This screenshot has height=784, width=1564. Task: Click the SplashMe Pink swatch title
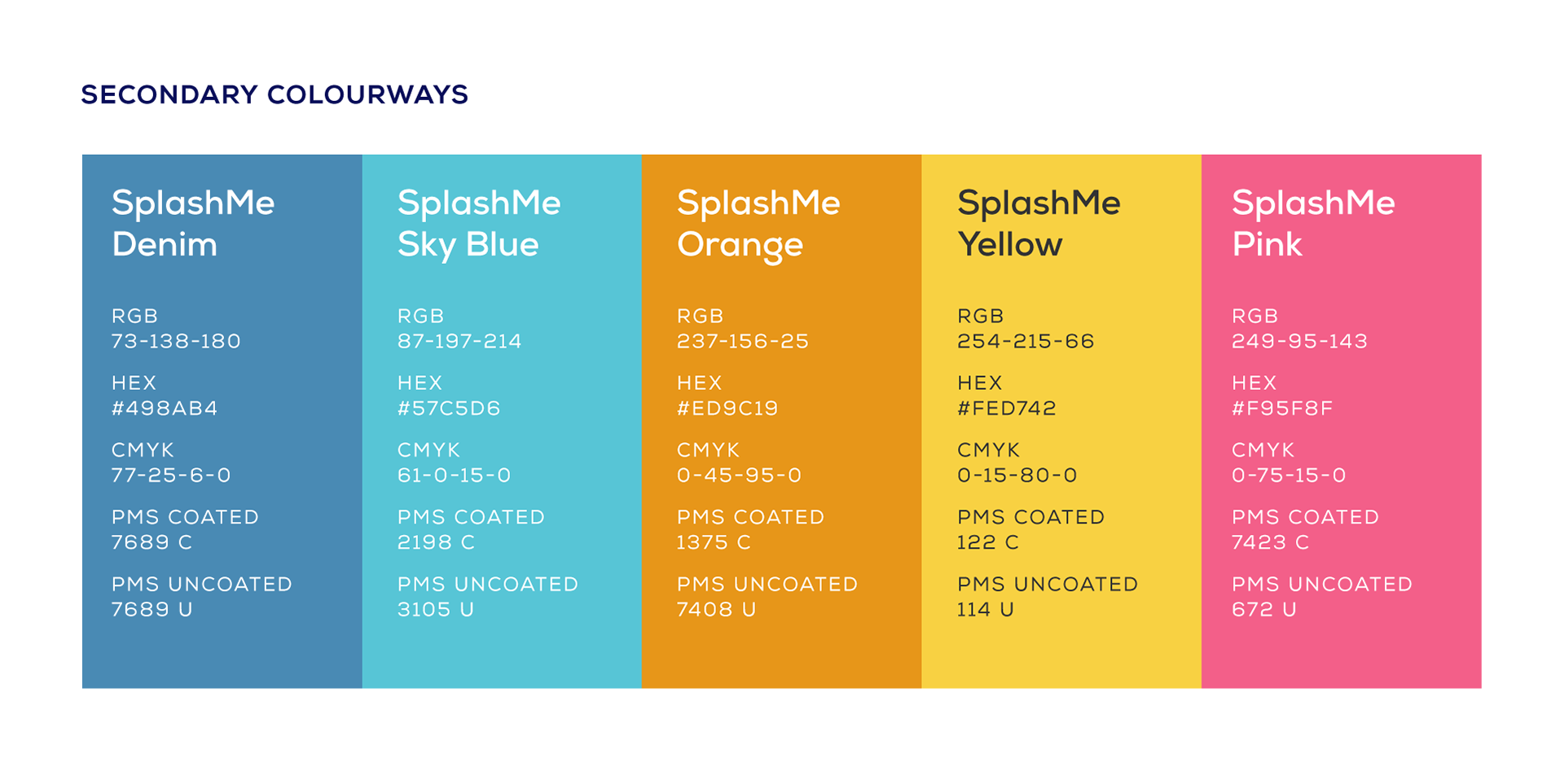pos(1313,224)
